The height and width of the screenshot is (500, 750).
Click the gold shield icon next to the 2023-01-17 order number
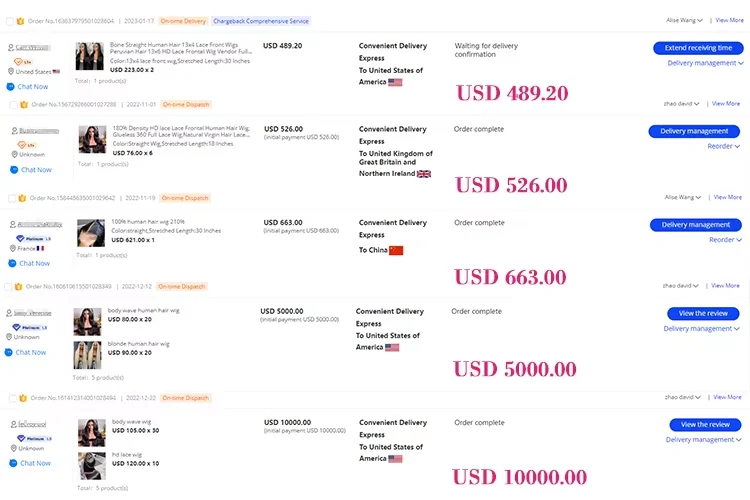point(20,20)
